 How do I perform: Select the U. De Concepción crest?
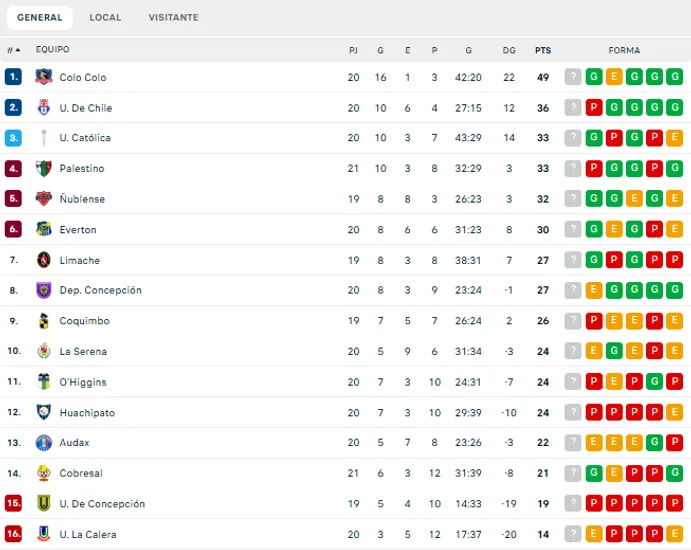click(x=44, y=503)
